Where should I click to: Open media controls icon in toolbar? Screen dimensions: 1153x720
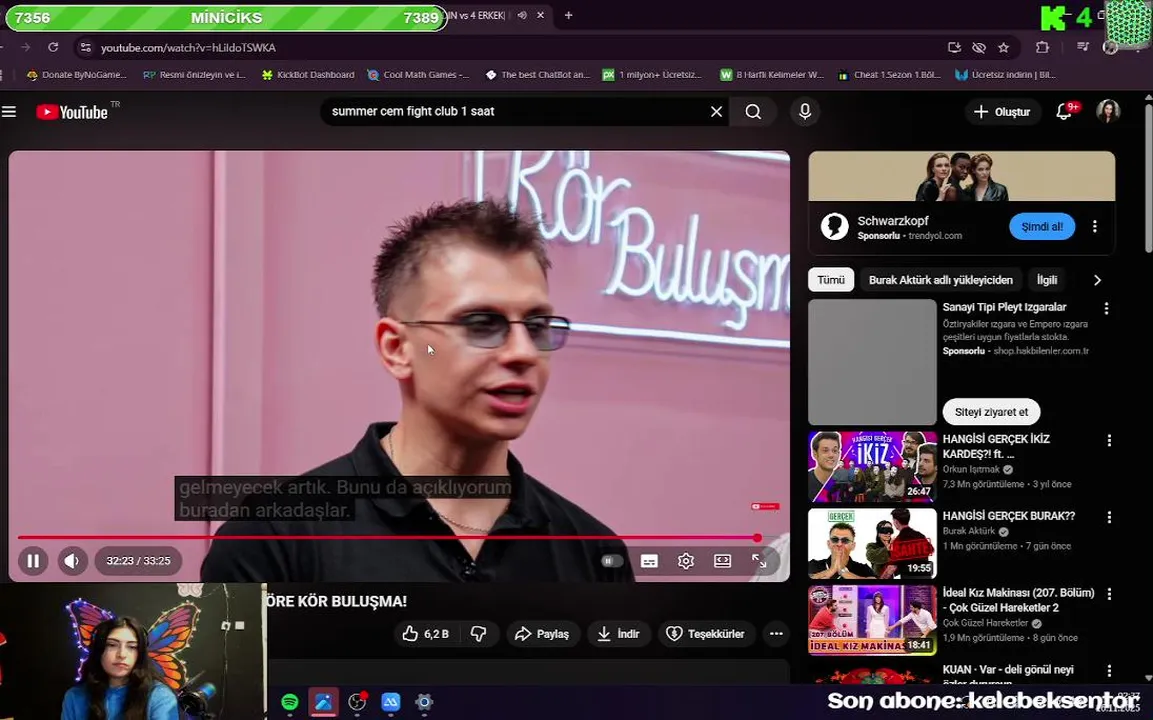click(x=1082, y=47)
